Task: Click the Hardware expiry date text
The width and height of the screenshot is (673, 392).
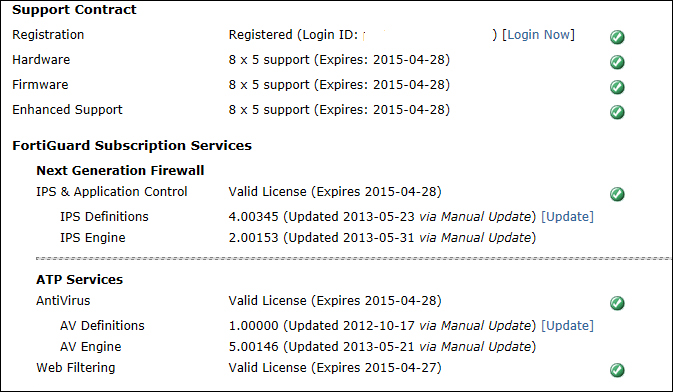Action: coord(411,60)
